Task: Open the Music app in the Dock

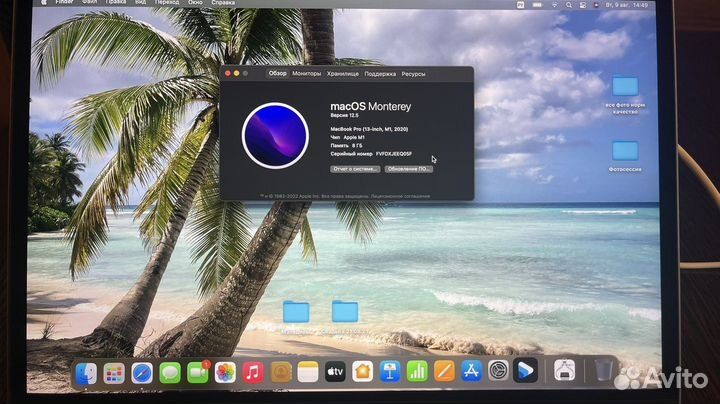Action: click(253, 372)
